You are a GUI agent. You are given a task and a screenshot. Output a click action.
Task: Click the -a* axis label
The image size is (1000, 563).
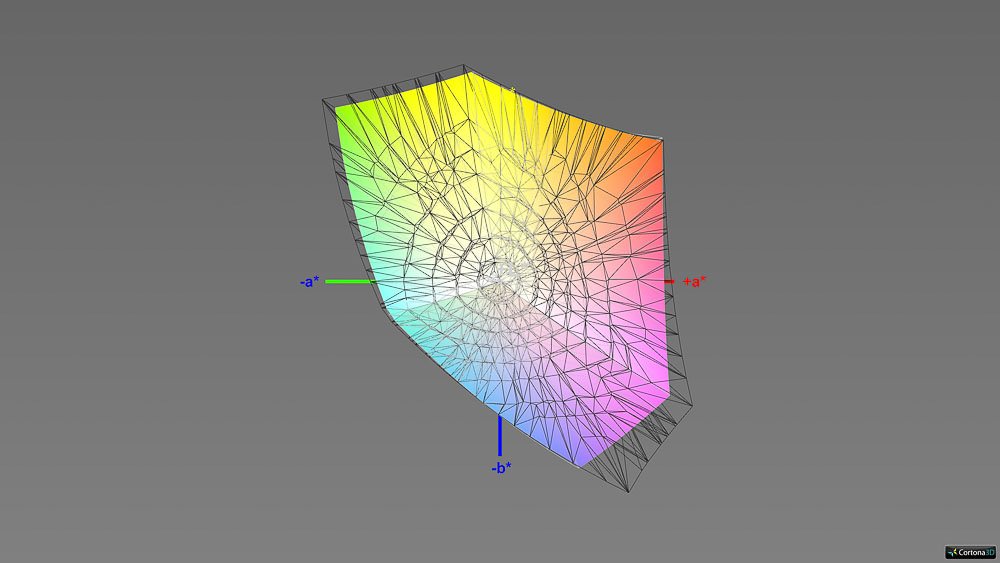pyautogui.click(x=309, y=281)
